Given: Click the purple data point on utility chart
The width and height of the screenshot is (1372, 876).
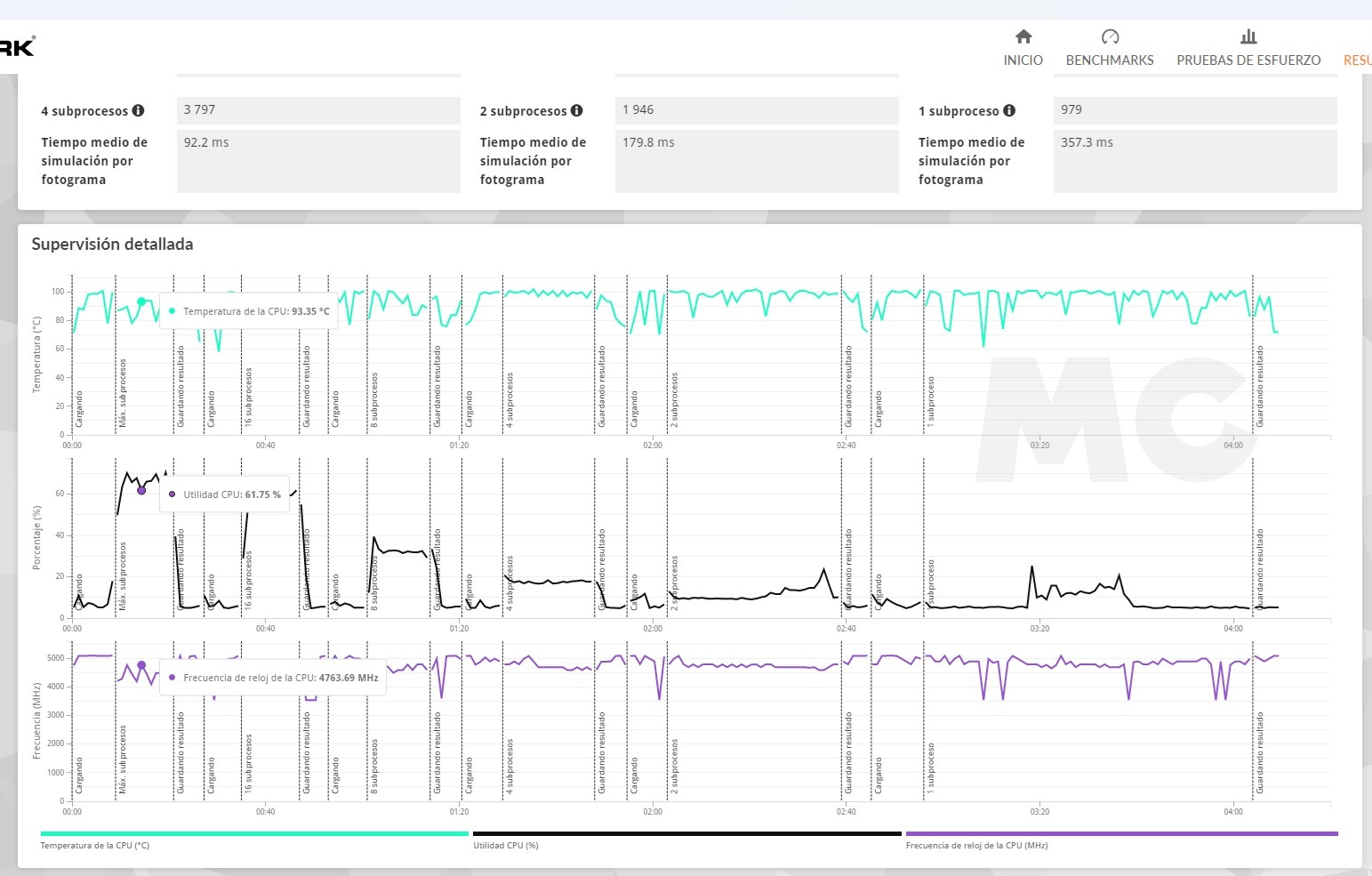Looking at the screenshot, I should (x=141, y=490).
